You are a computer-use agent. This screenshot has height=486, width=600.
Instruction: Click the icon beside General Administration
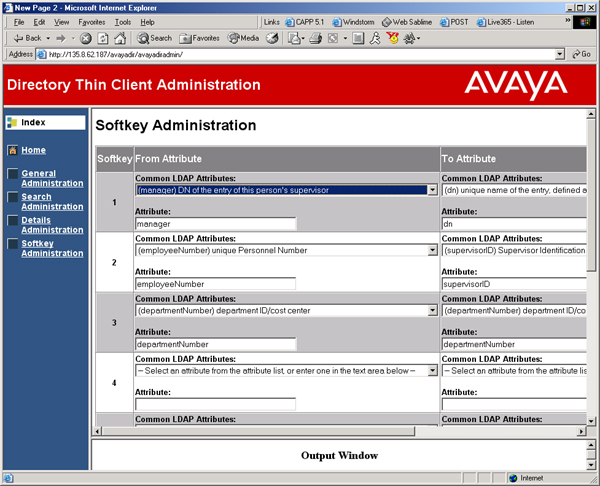pos(13,174)
